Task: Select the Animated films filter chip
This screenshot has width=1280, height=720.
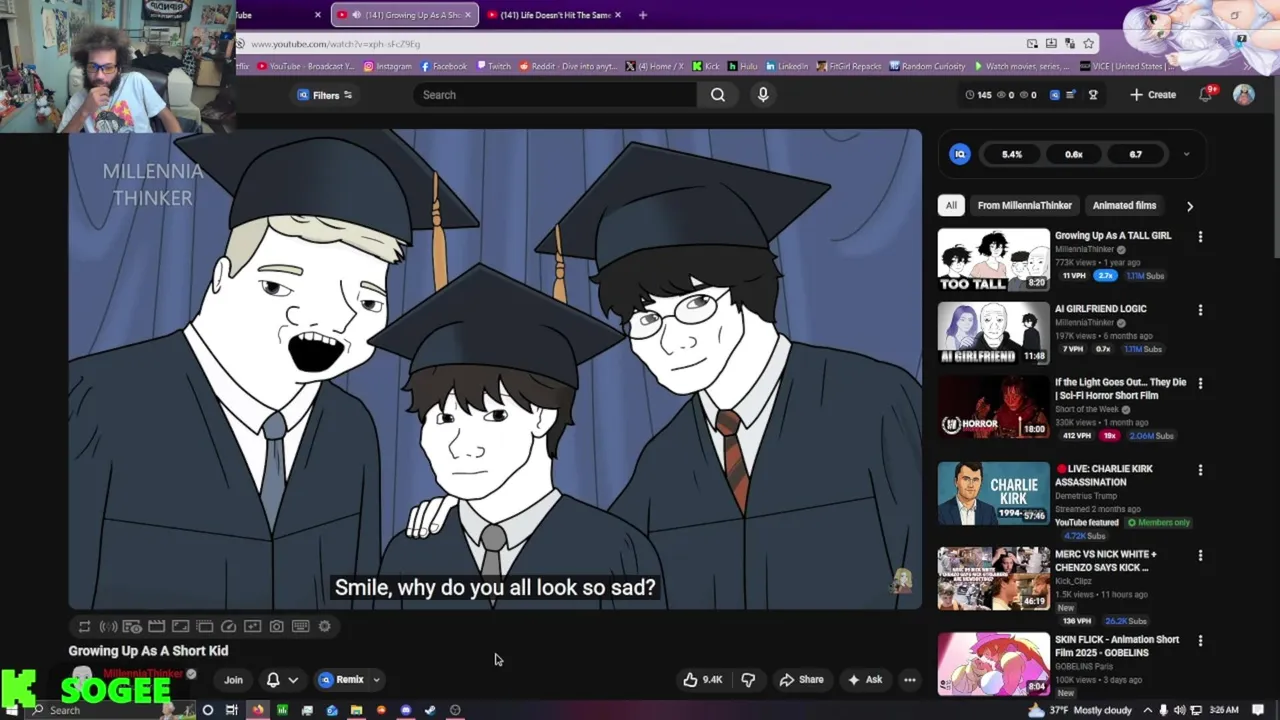Action: pyautogui.click(x=1124, y=205)
